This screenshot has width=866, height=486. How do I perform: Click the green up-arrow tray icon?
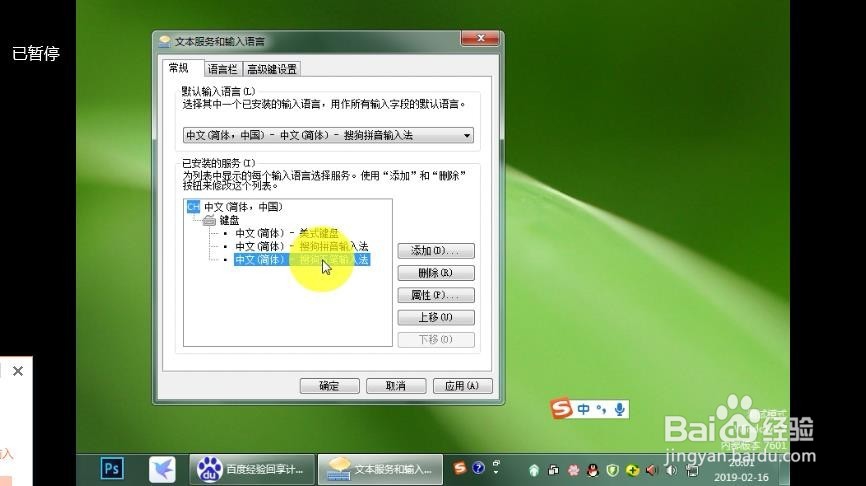(534, 470)
